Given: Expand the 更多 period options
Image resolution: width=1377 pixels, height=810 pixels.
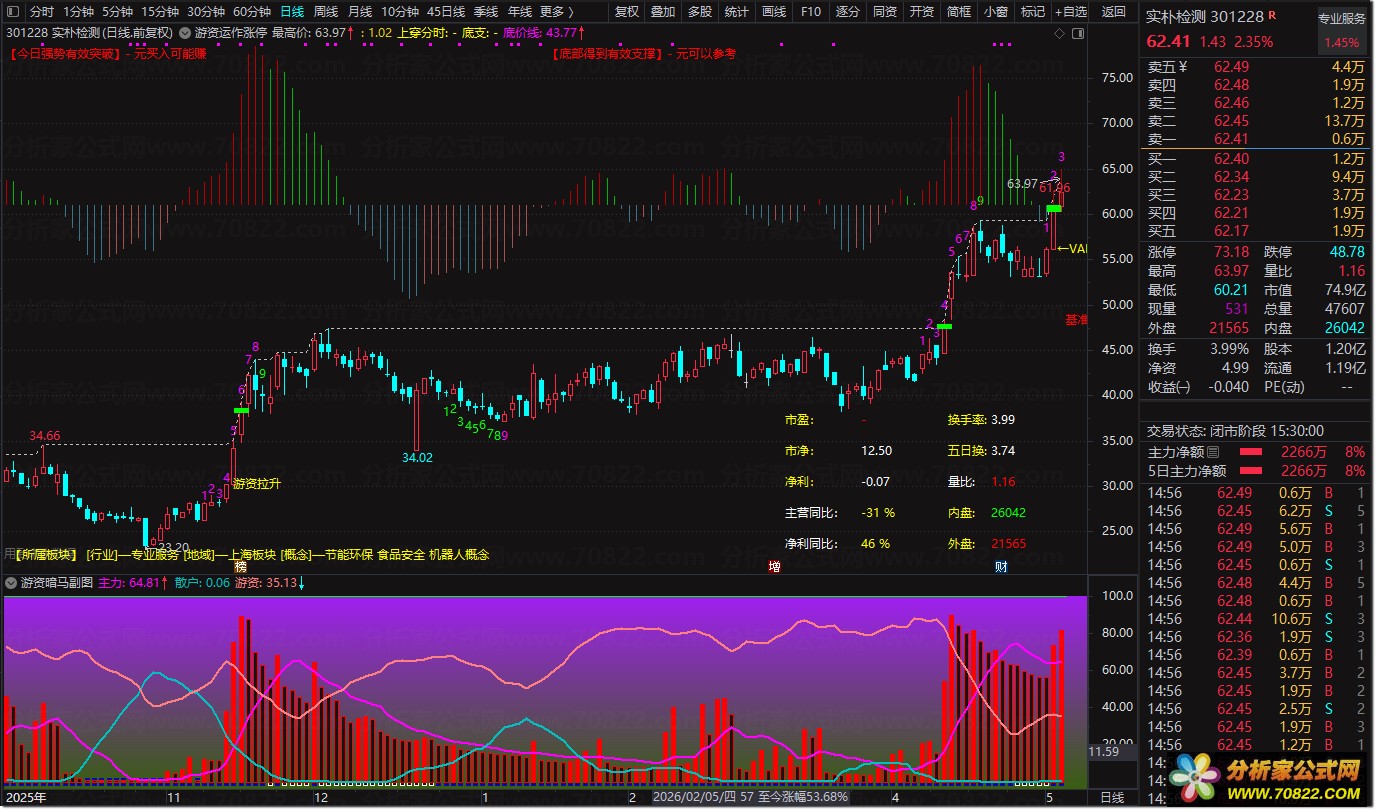Looking at the screenshot, I should [x=556, y=12].
